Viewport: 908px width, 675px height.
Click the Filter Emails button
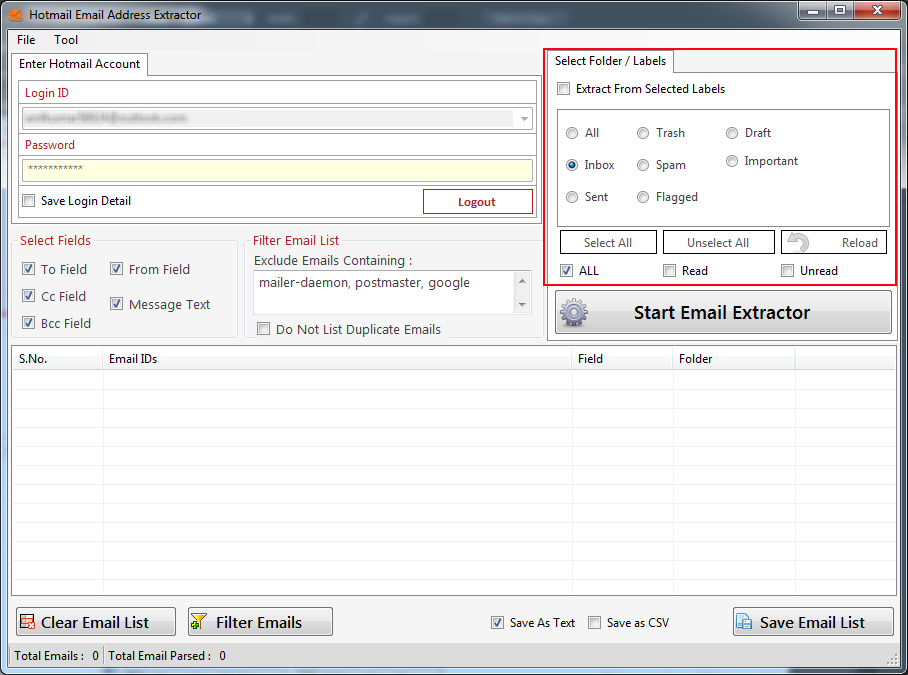260,622
